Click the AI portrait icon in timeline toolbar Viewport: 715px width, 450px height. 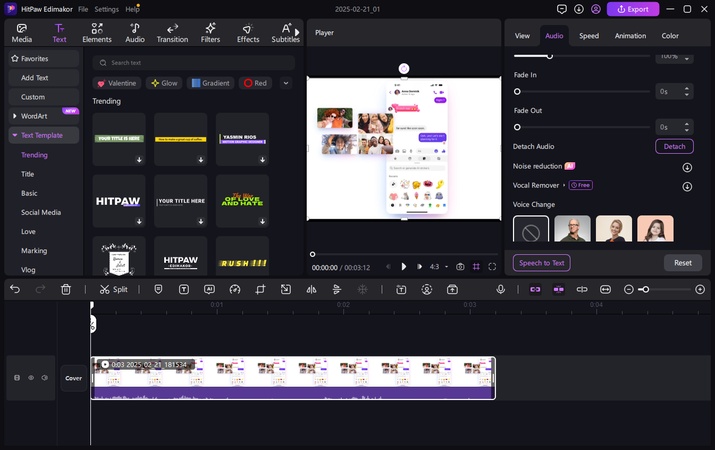(427, 289)
